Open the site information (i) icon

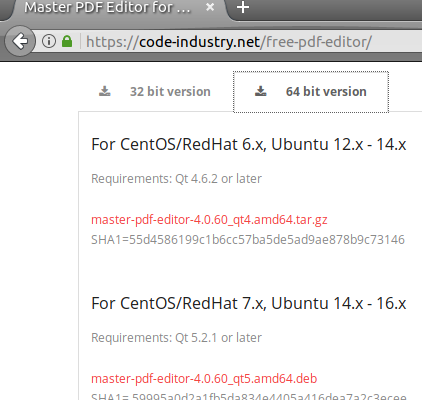click(49, 41)
